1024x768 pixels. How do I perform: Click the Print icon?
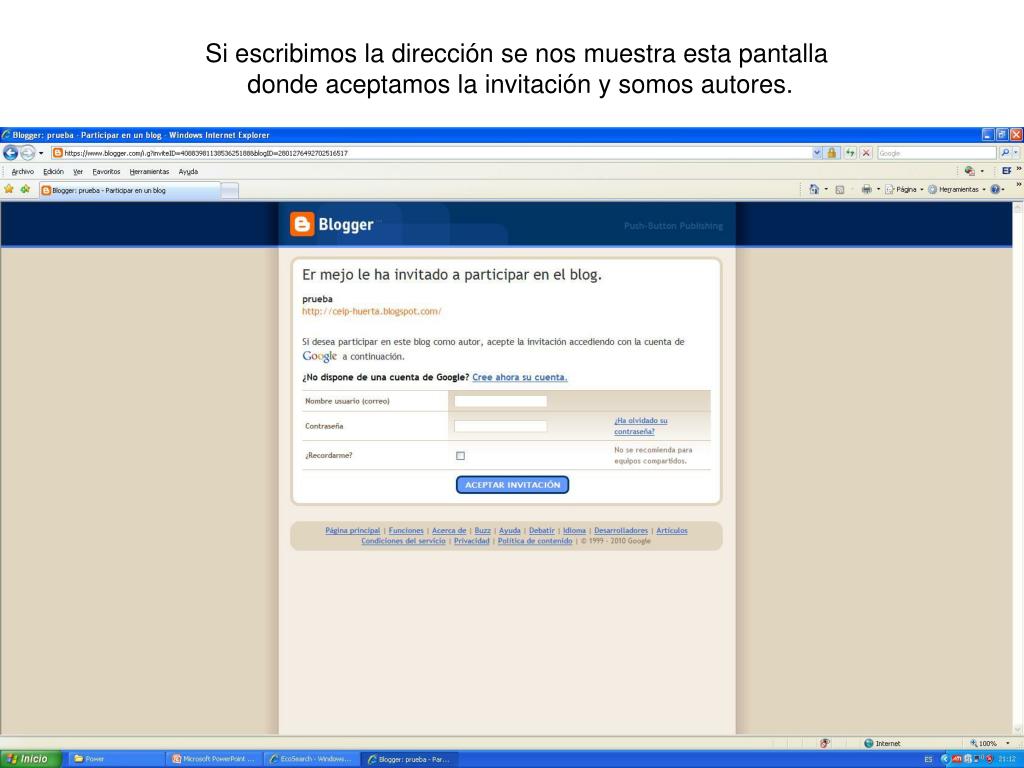click(x=867, y=189)
